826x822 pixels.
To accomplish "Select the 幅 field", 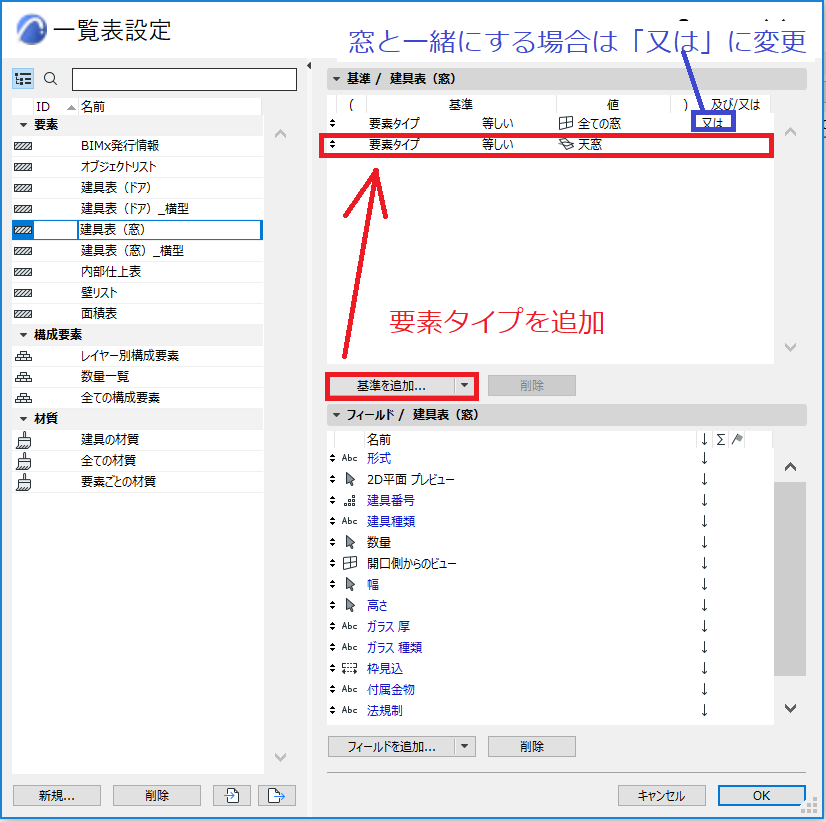I will tap(373, 585).
